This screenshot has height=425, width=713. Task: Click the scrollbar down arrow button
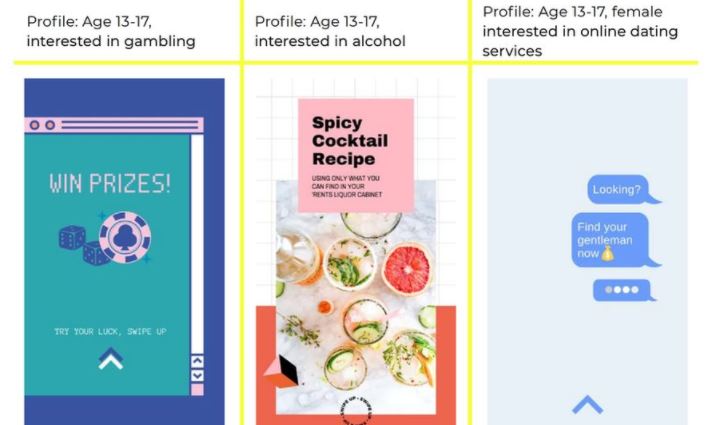(x=197, y=375)
